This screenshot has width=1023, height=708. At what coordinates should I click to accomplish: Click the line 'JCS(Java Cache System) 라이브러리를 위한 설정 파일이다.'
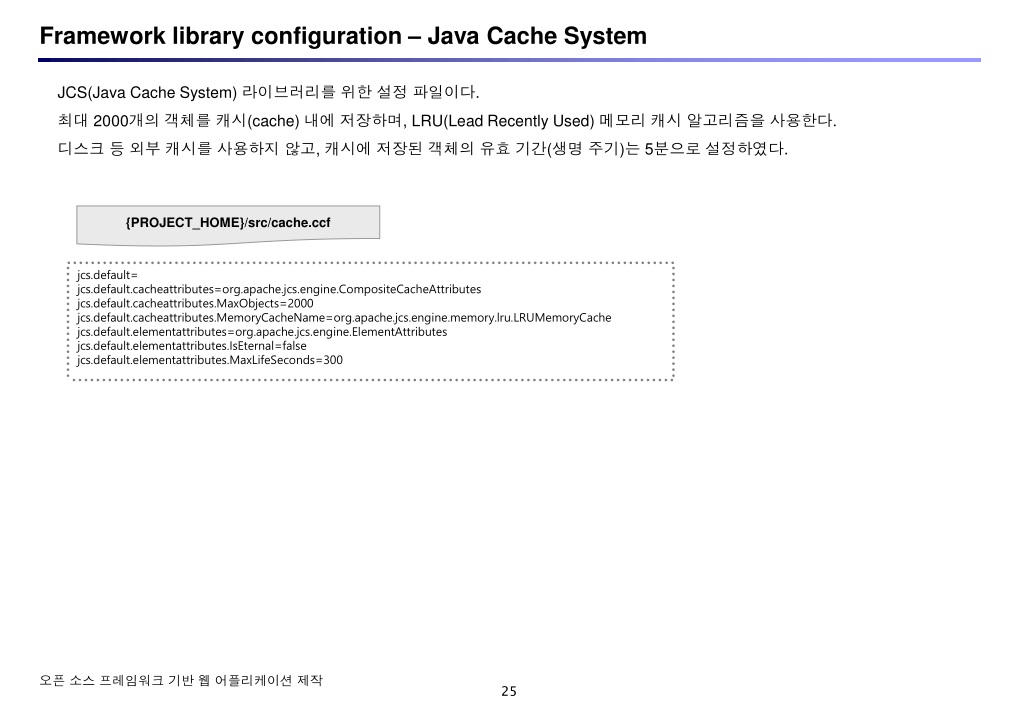tap(268, 92)
